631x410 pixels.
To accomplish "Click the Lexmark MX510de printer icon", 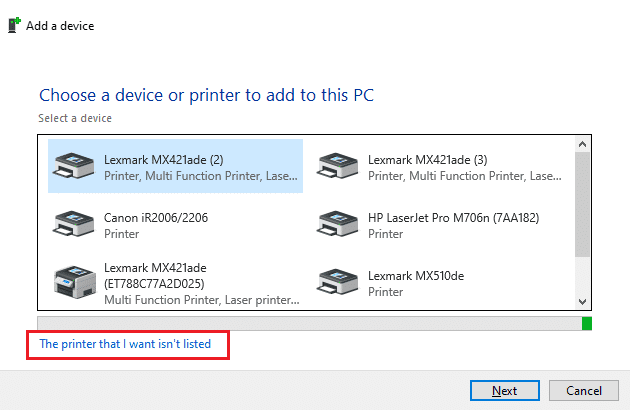I will point(337,282).
